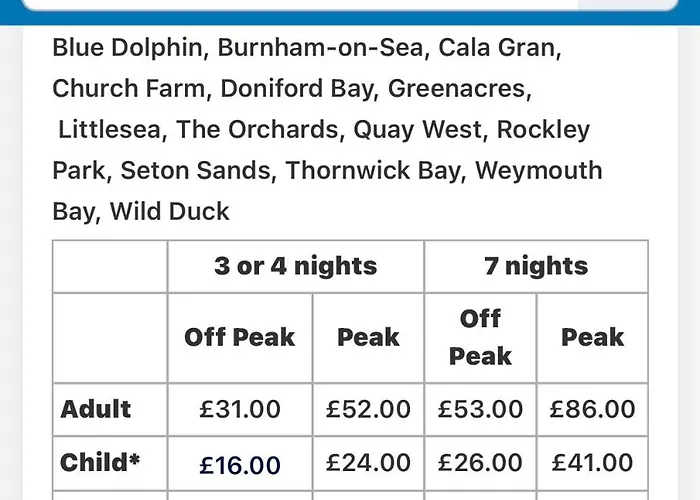Click the '3 or 4 nights' column header
The image size is (700, 500).
coord(296,266)
